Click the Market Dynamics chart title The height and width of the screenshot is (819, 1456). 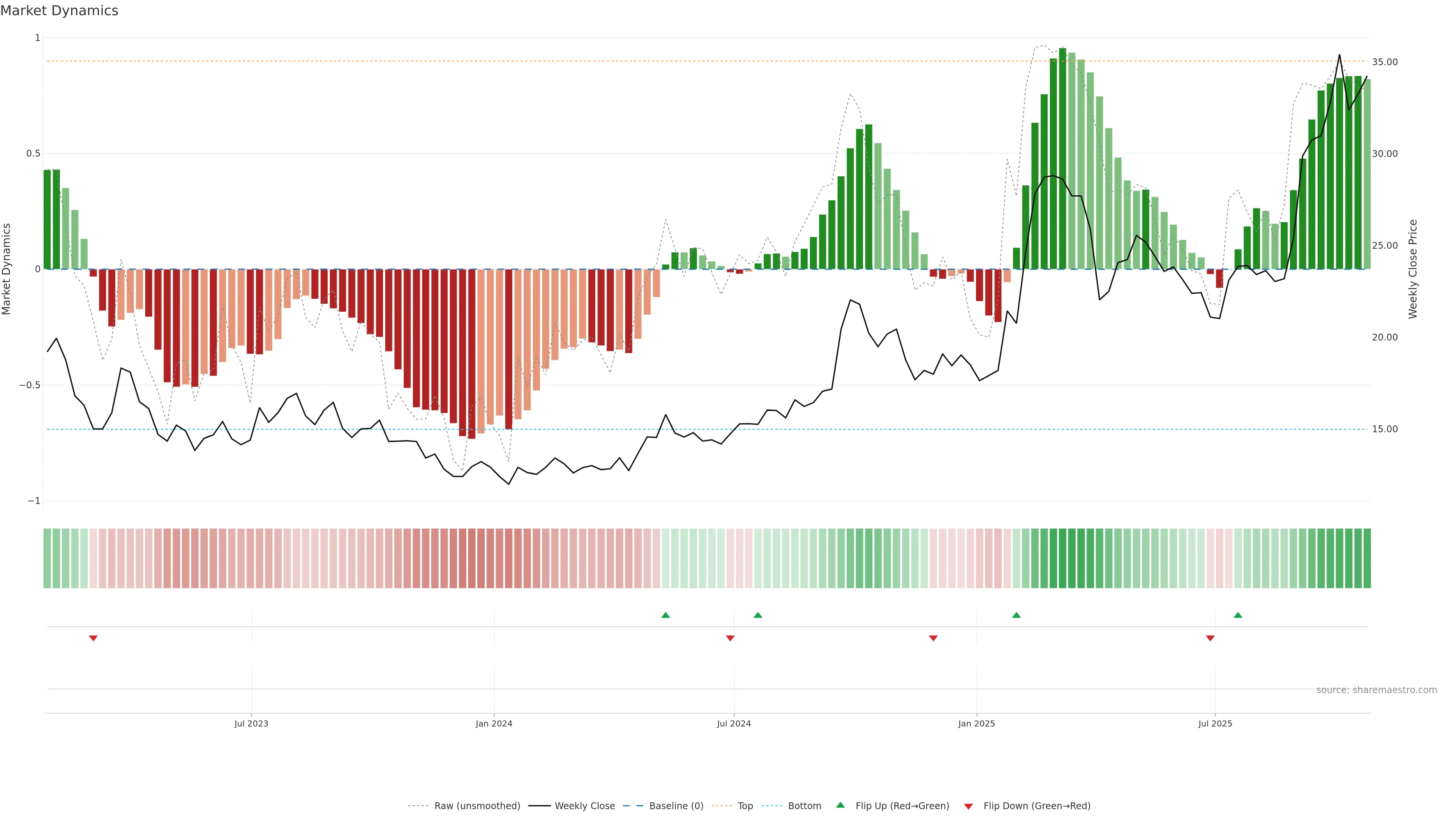[60, 11]
